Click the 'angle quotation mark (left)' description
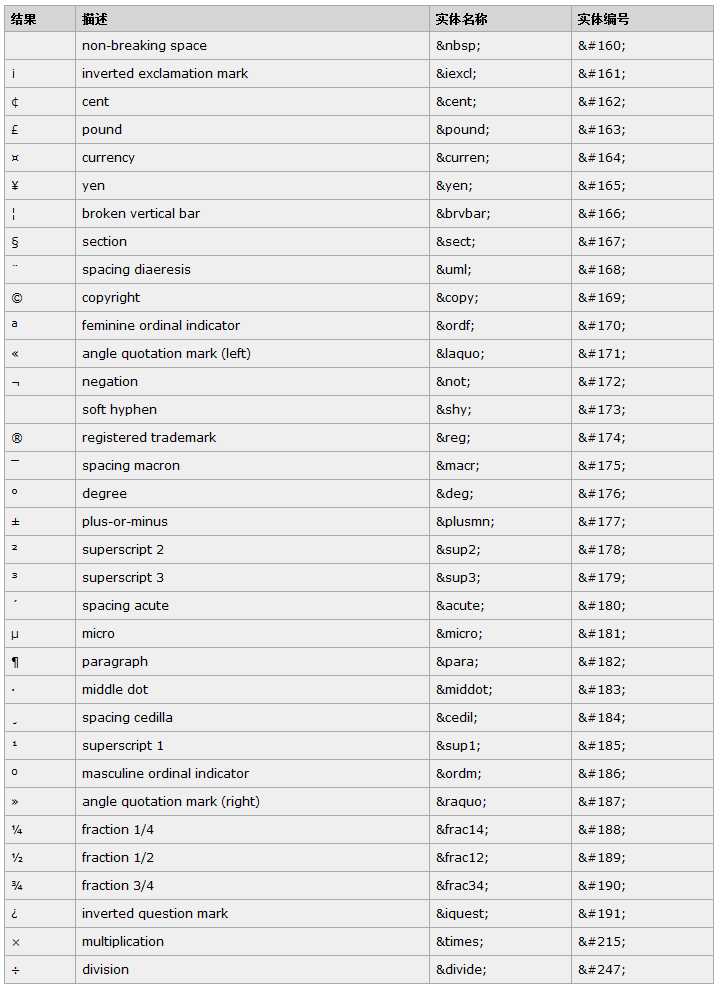The image size is (720, 997). (x=166, y=354)
